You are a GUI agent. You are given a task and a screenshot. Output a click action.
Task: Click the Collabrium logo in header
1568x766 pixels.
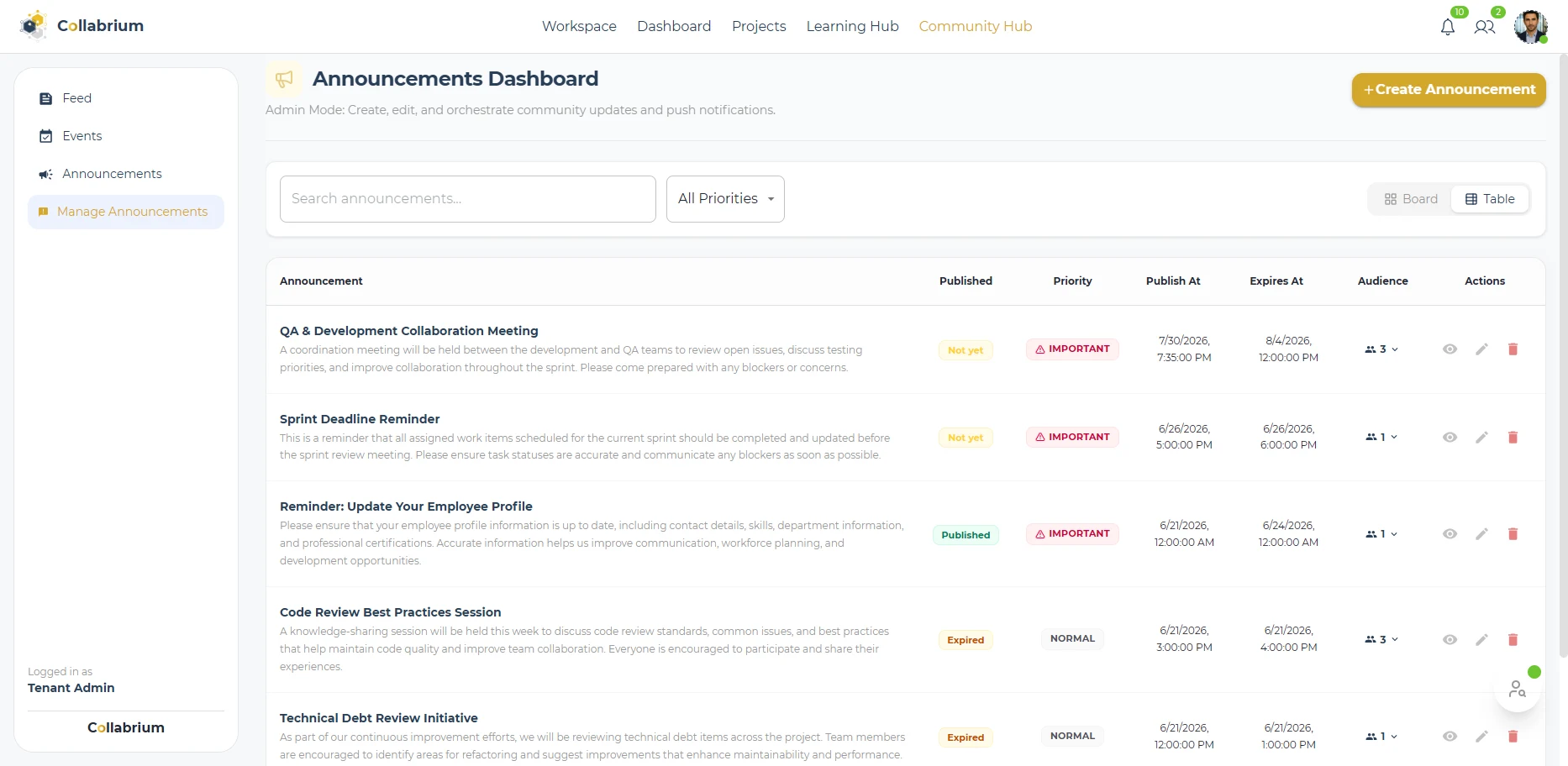(x=82, y=26)
